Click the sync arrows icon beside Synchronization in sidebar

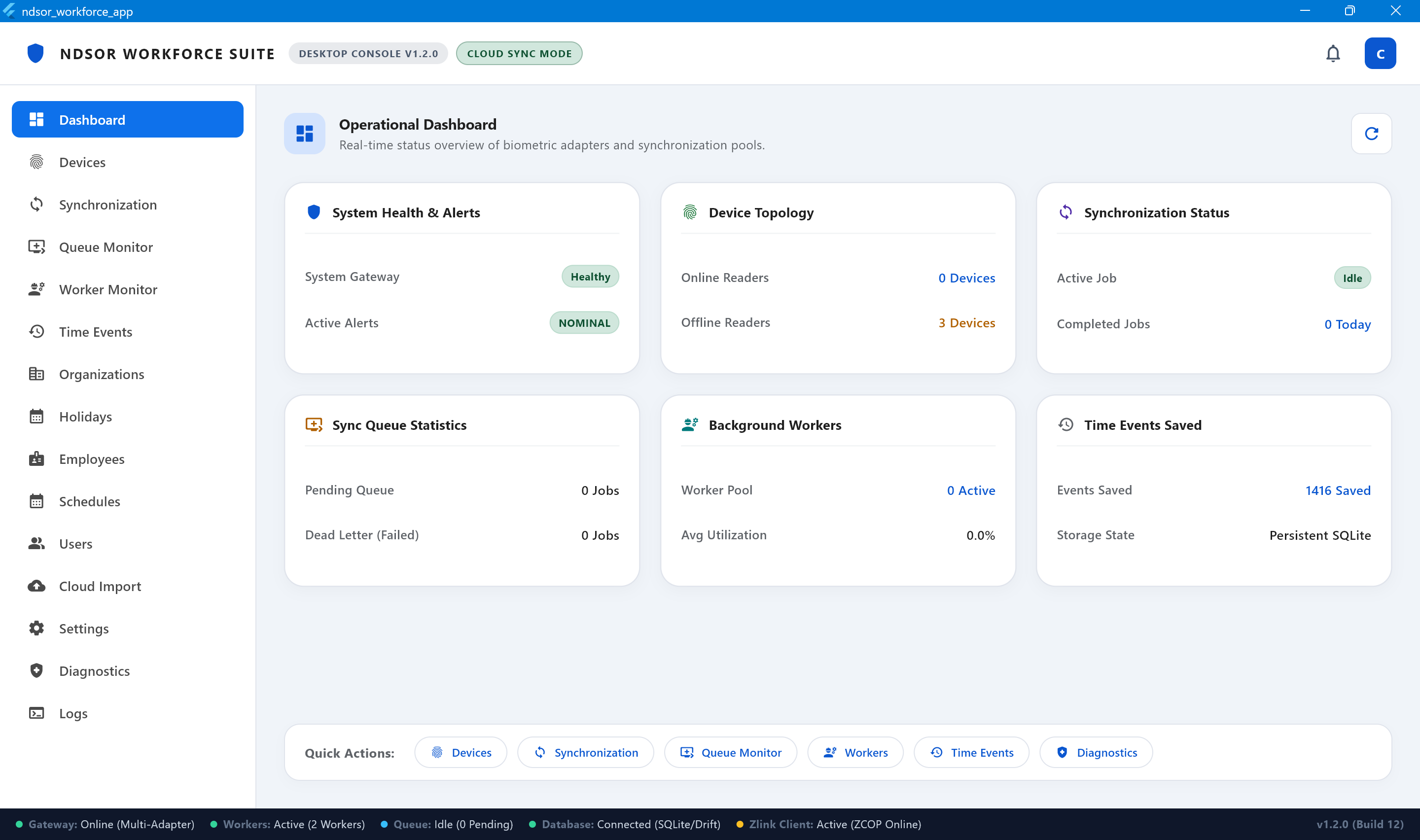click(x=37, y=205)
